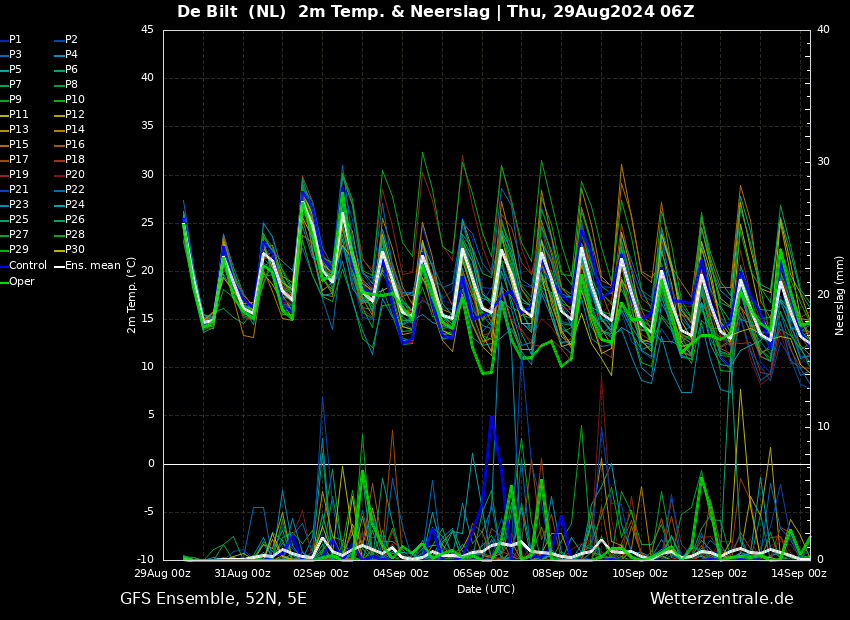Select the Ens. mean legend entry

(x=86, y=265)
